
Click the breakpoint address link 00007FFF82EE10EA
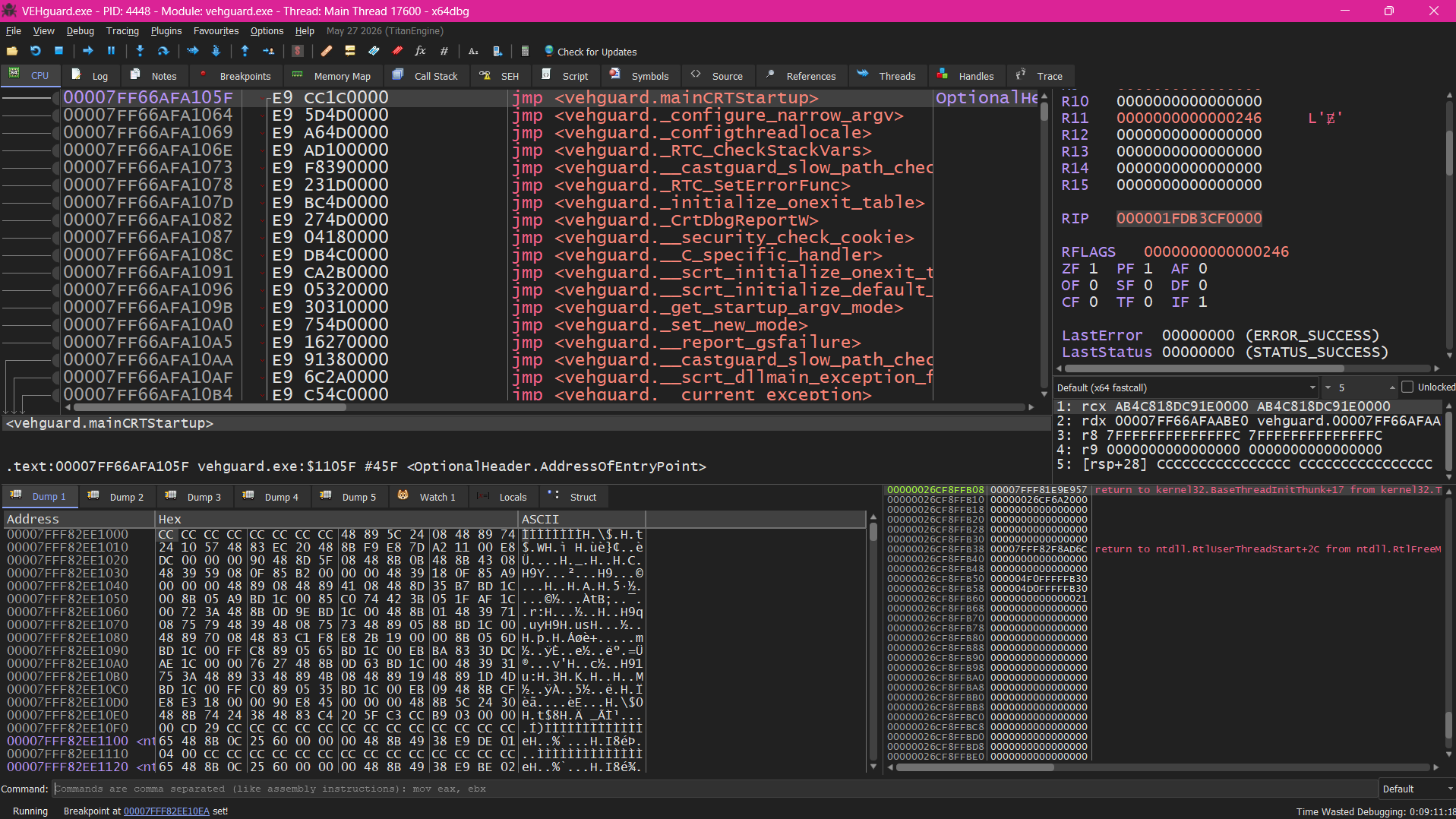click(166, 811)
